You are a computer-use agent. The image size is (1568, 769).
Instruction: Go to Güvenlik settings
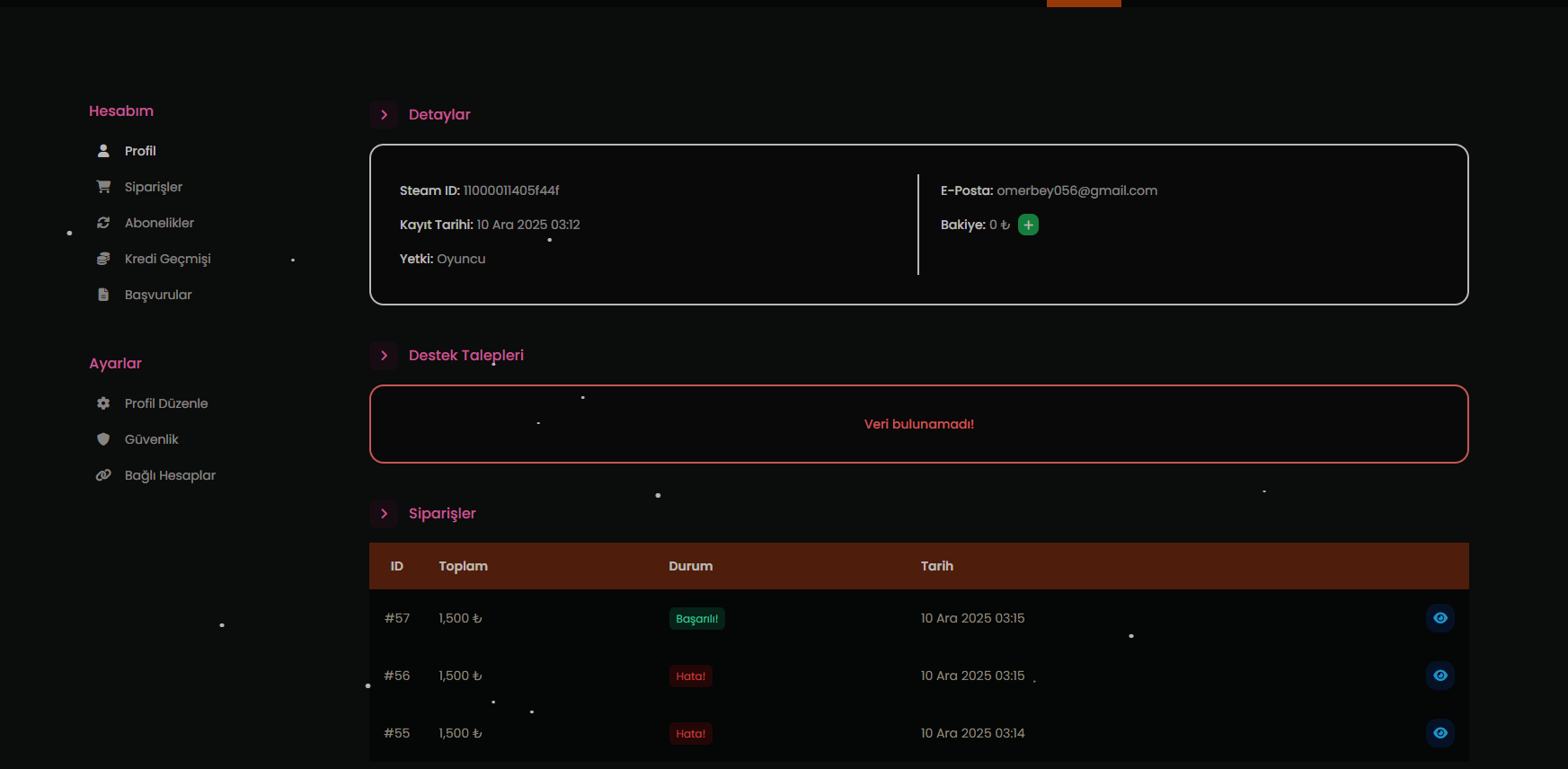(152, 439)
